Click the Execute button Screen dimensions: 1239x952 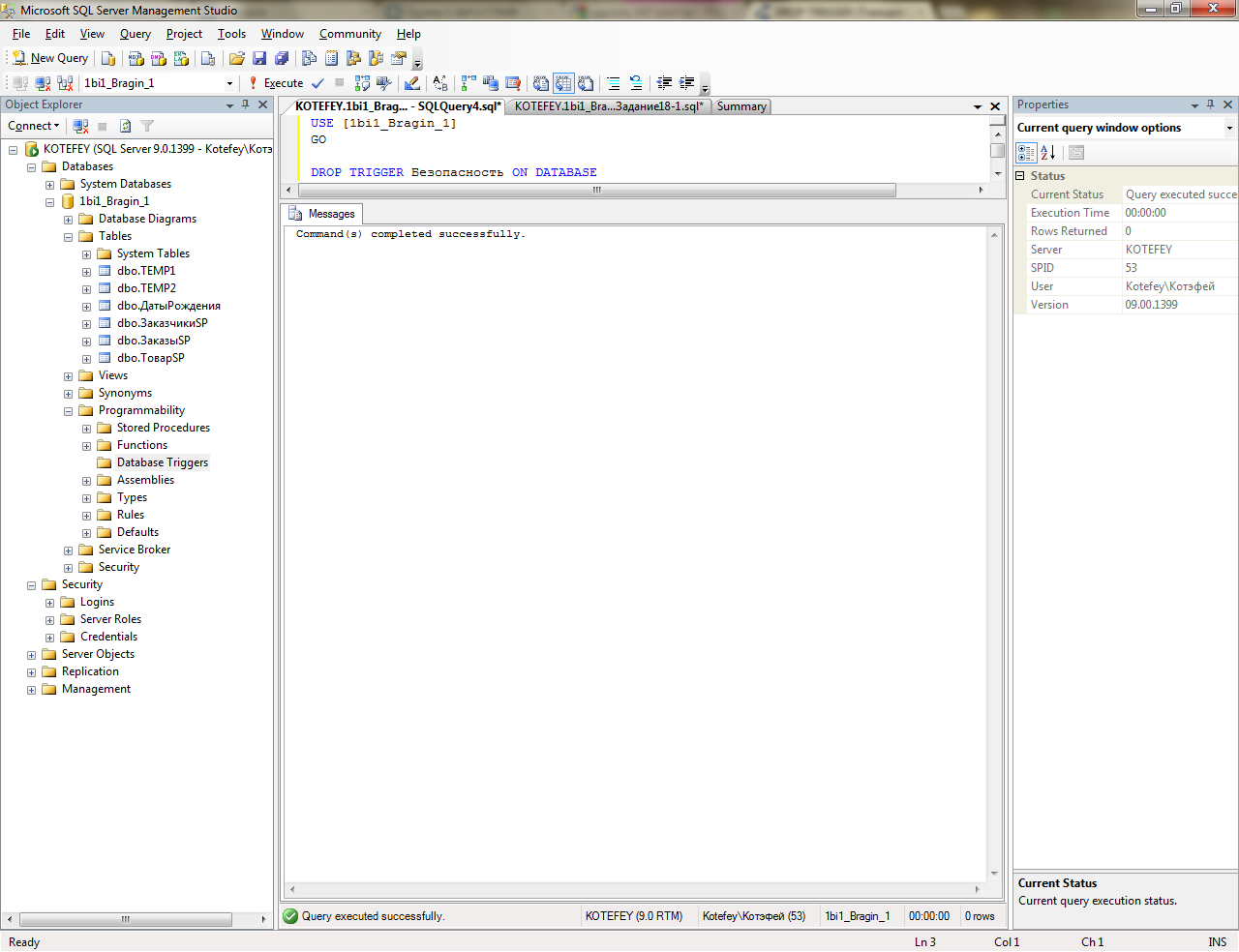tap(276, 83)
